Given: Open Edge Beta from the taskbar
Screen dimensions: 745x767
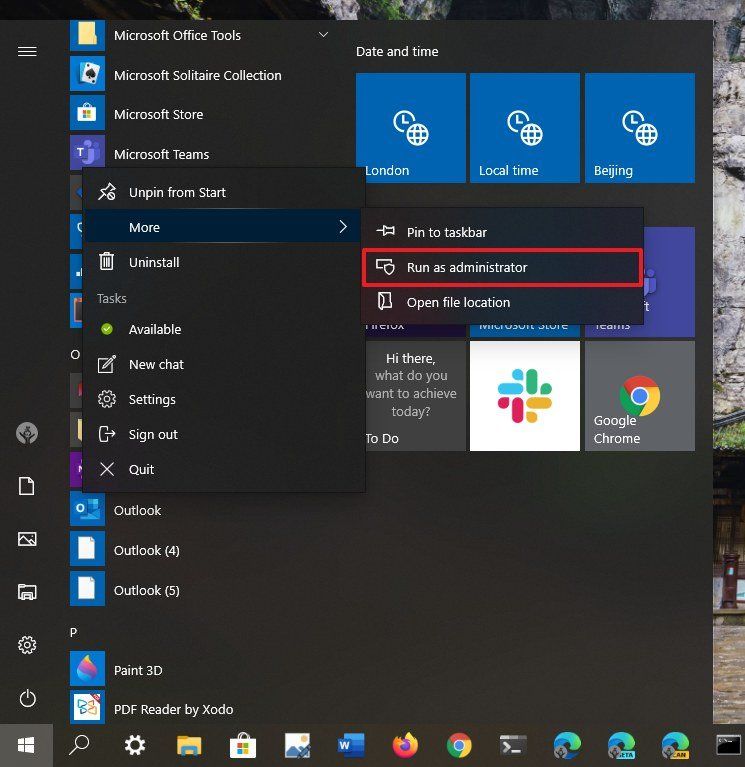Looking at the screenshot, I should (x=621, y=745).
